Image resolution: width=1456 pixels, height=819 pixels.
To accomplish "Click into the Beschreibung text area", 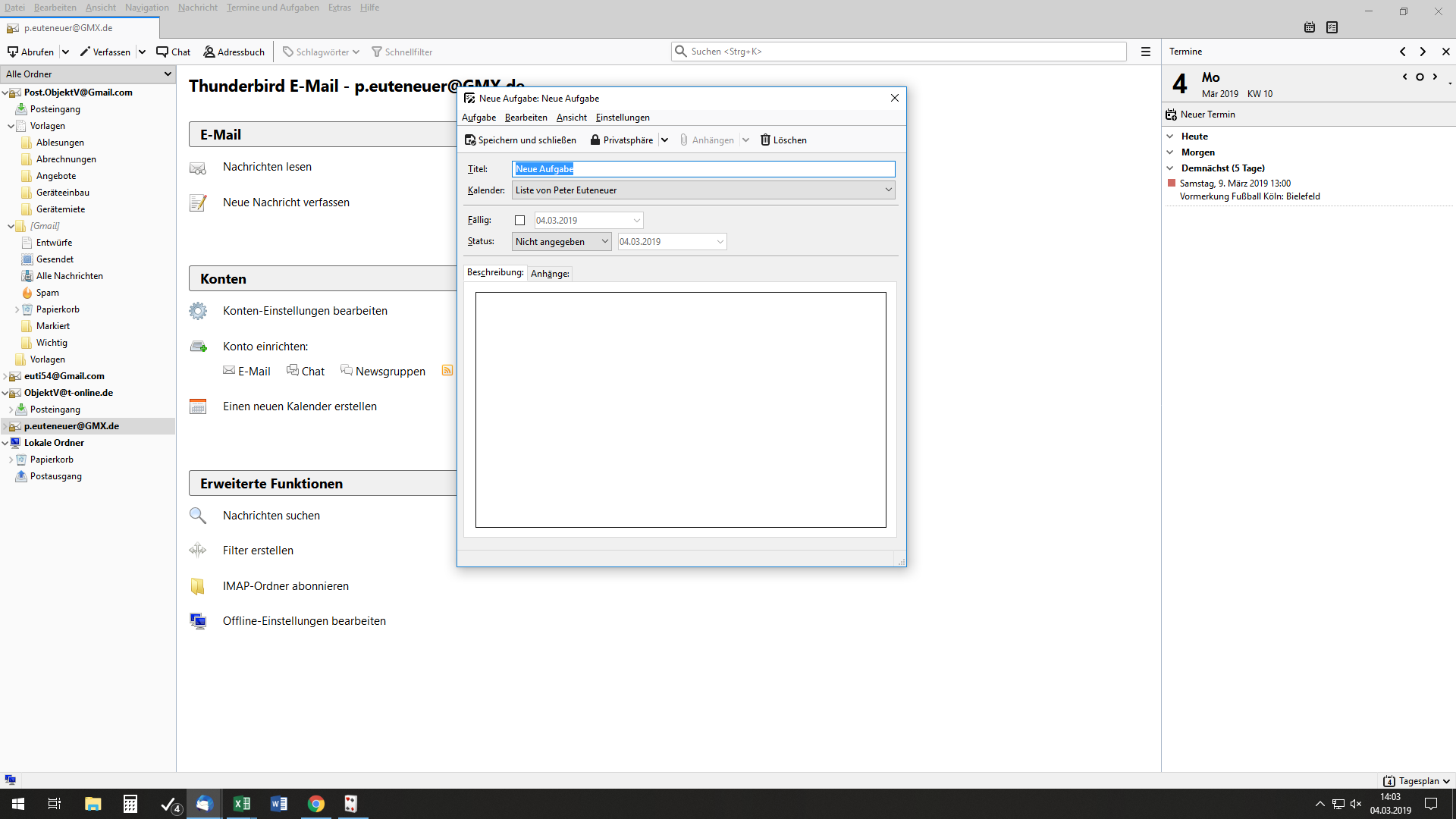I will tap(680, 409).
